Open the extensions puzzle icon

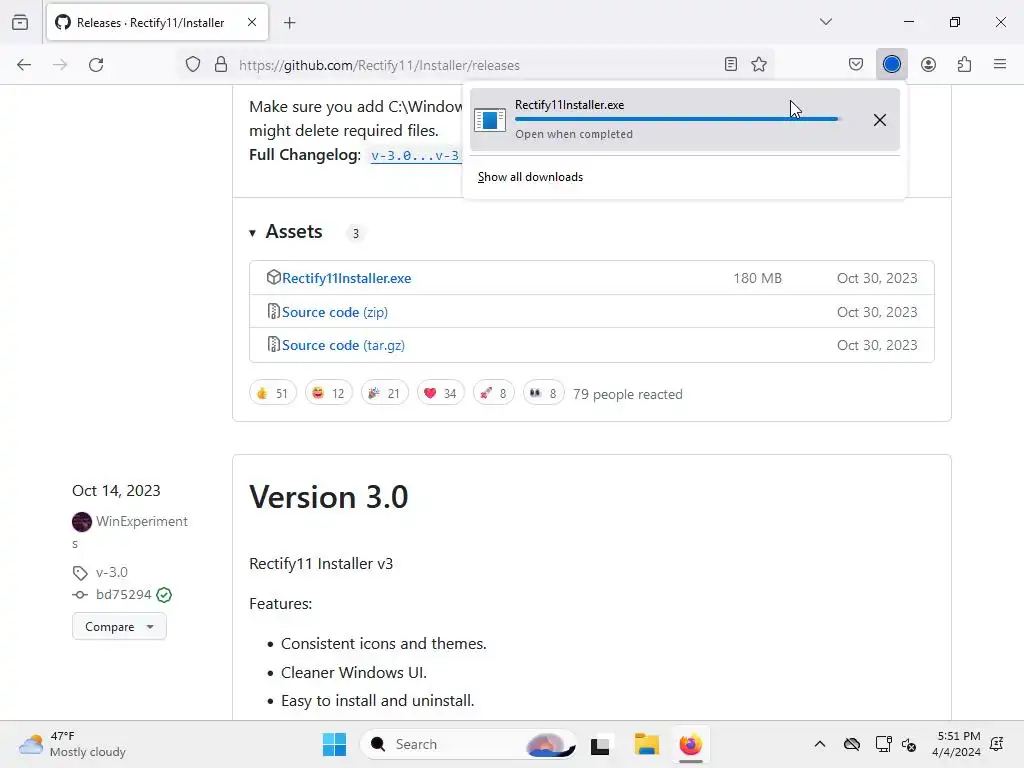[964, 64]
